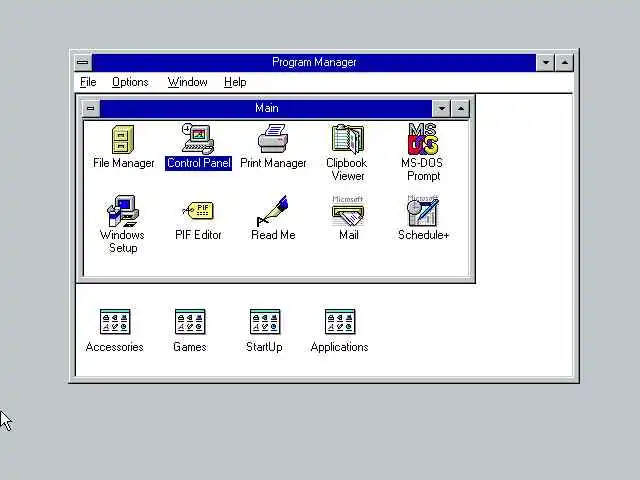Select the Games program group icon
The width and height of the screenshot is (640, 480).
click(190, 322)
